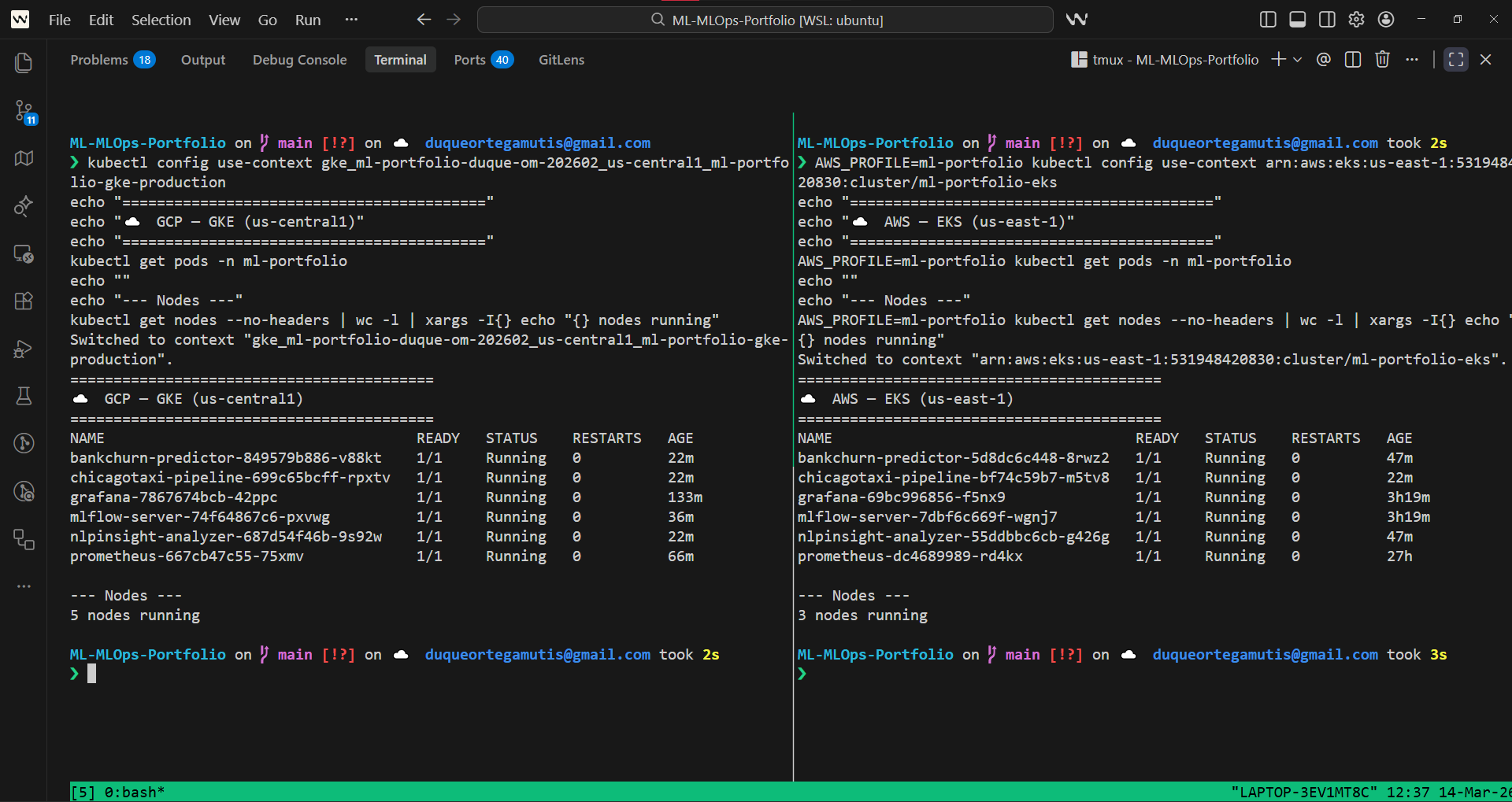
Task: Open the Testing flask icon
Action: click(x=24, y=396)
